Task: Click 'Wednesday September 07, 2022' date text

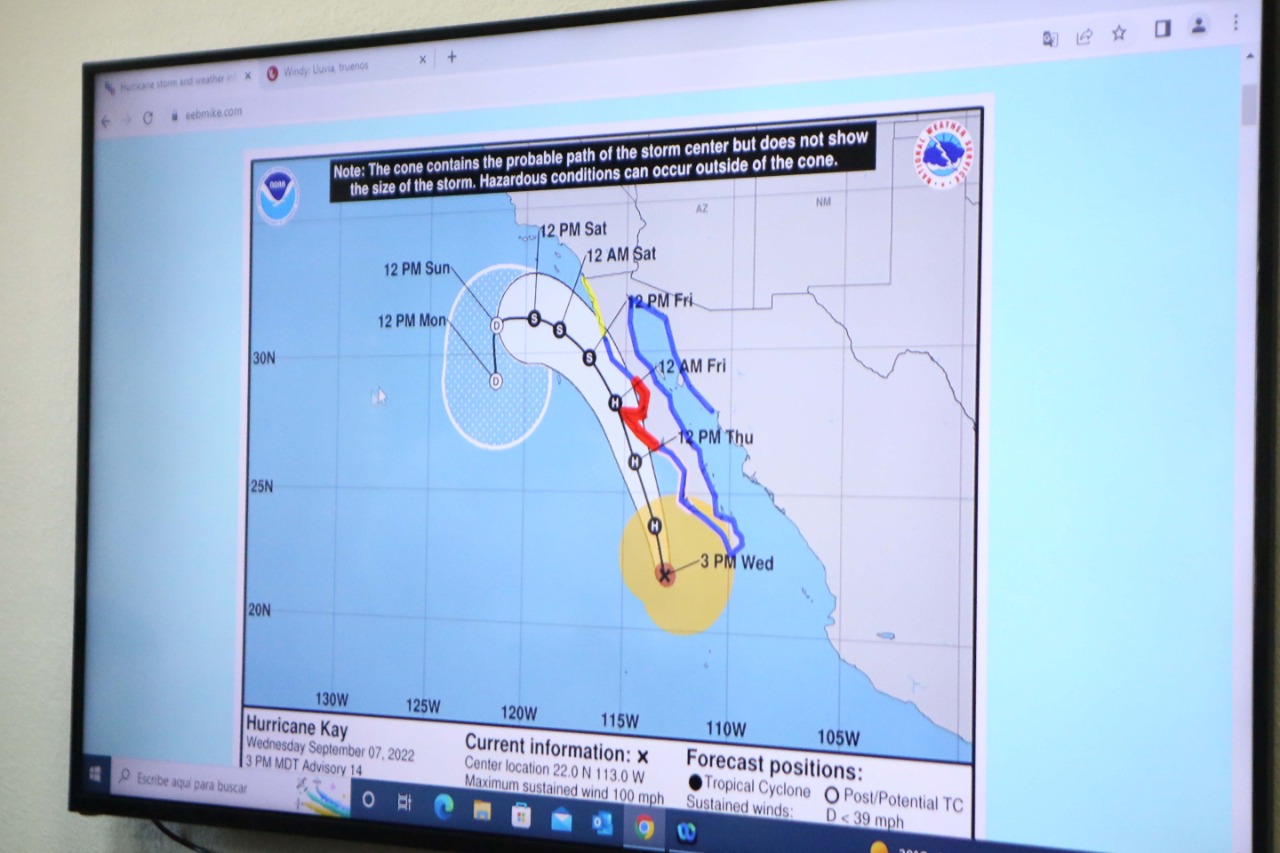Action: pos(330,749)
